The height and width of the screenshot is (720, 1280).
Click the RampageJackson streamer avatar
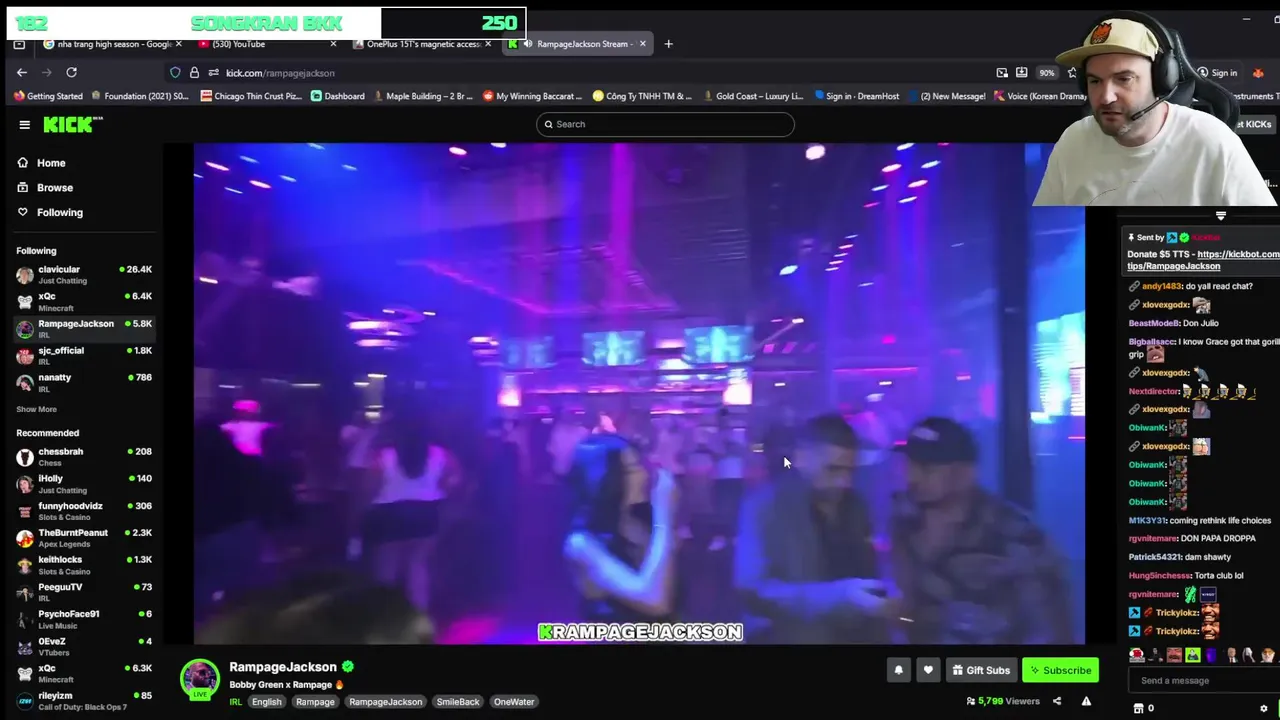pos(199,679)
